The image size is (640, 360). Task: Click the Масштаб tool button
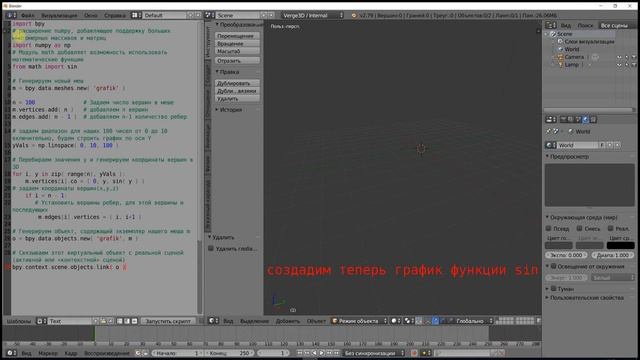pos(237,51)
